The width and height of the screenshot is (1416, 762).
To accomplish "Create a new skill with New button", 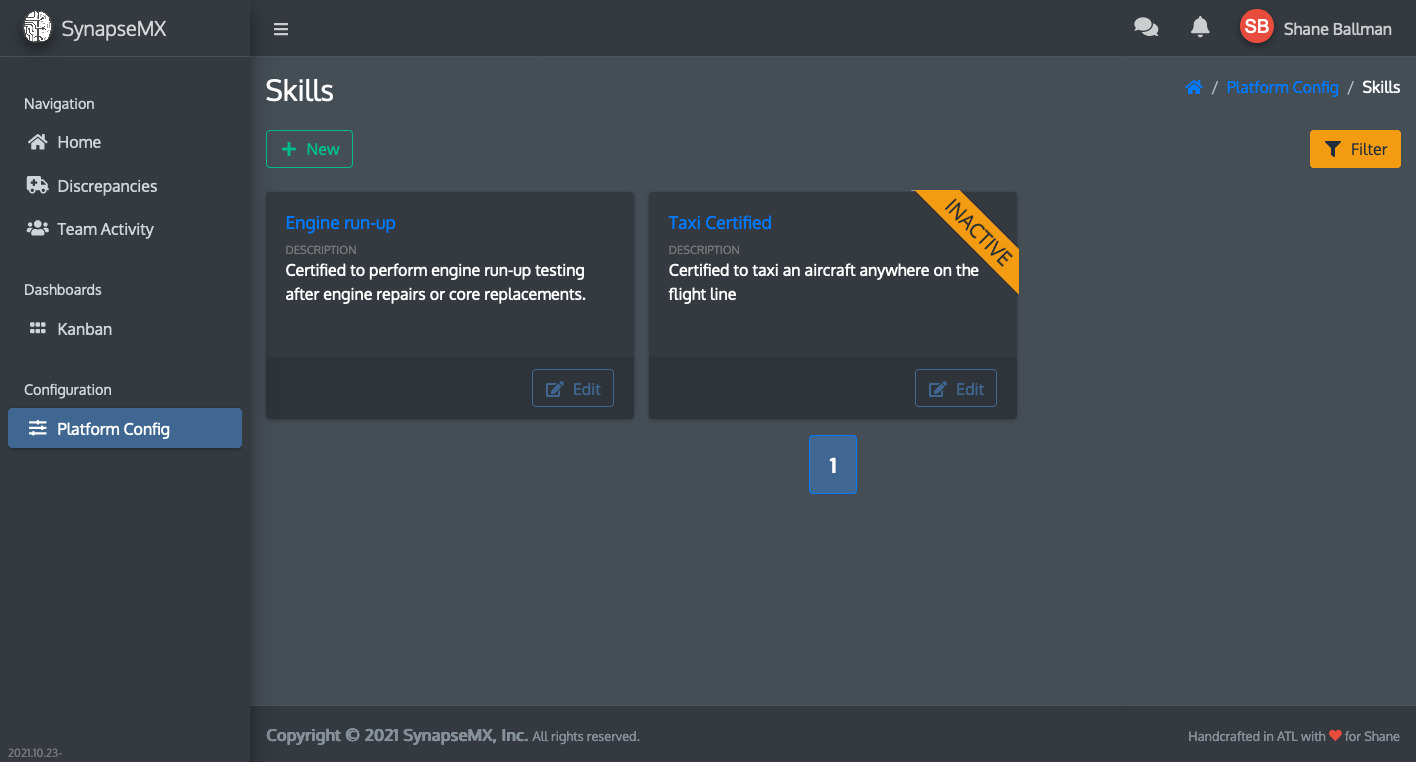I will click(x=309, y=149).
